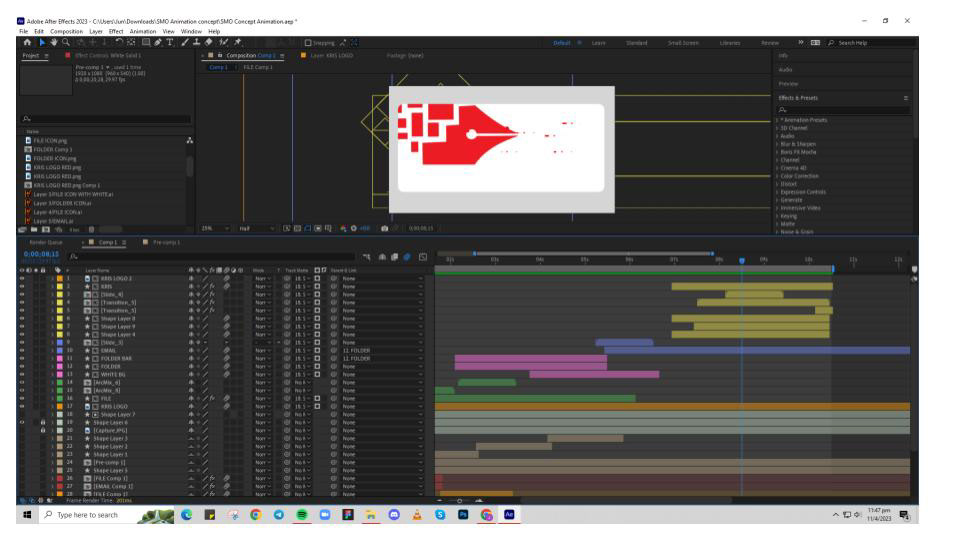Expand the Animation Presets folder
Viewport: 960px width, 540px height.
[x=778, y=120]
